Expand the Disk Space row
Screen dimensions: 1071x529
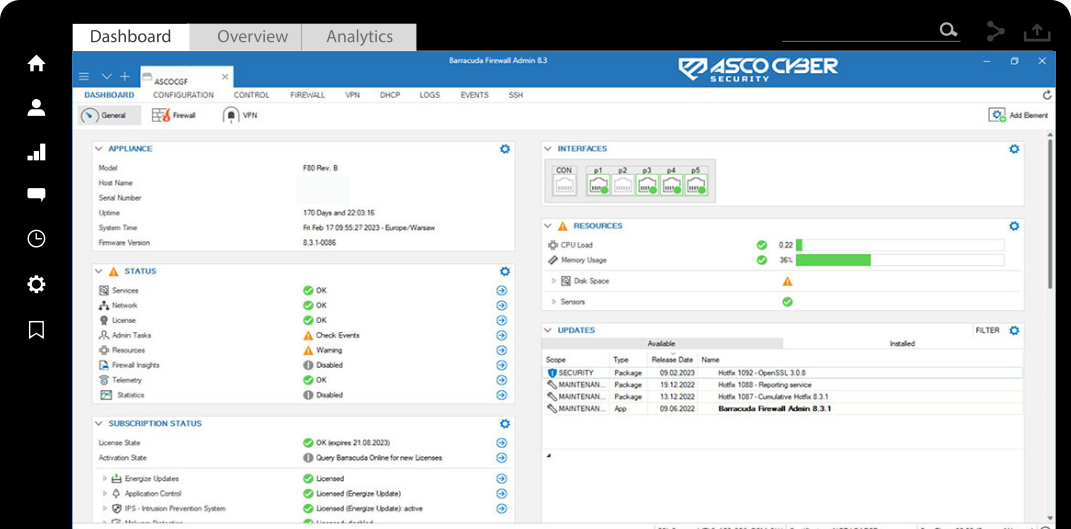tap(554, 281)
